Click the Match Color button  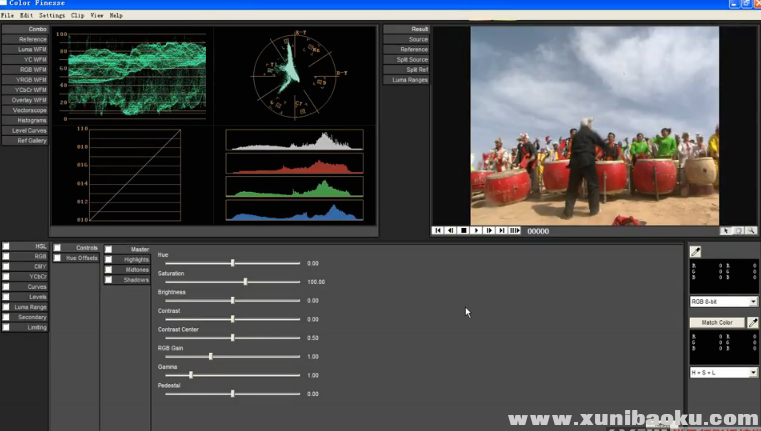click(717, 323)
